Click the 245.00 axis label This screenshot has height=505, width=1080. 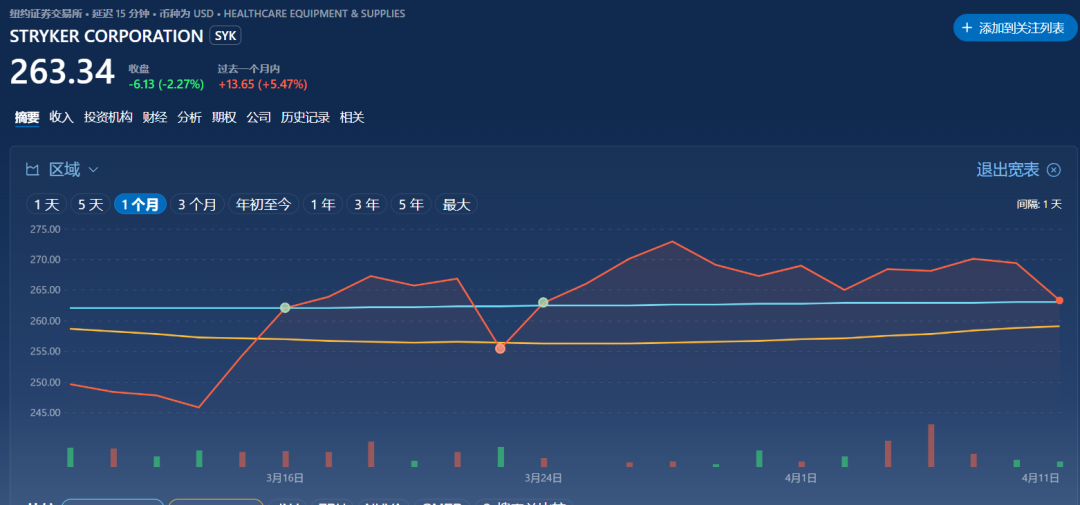click(x=45, y=413)
